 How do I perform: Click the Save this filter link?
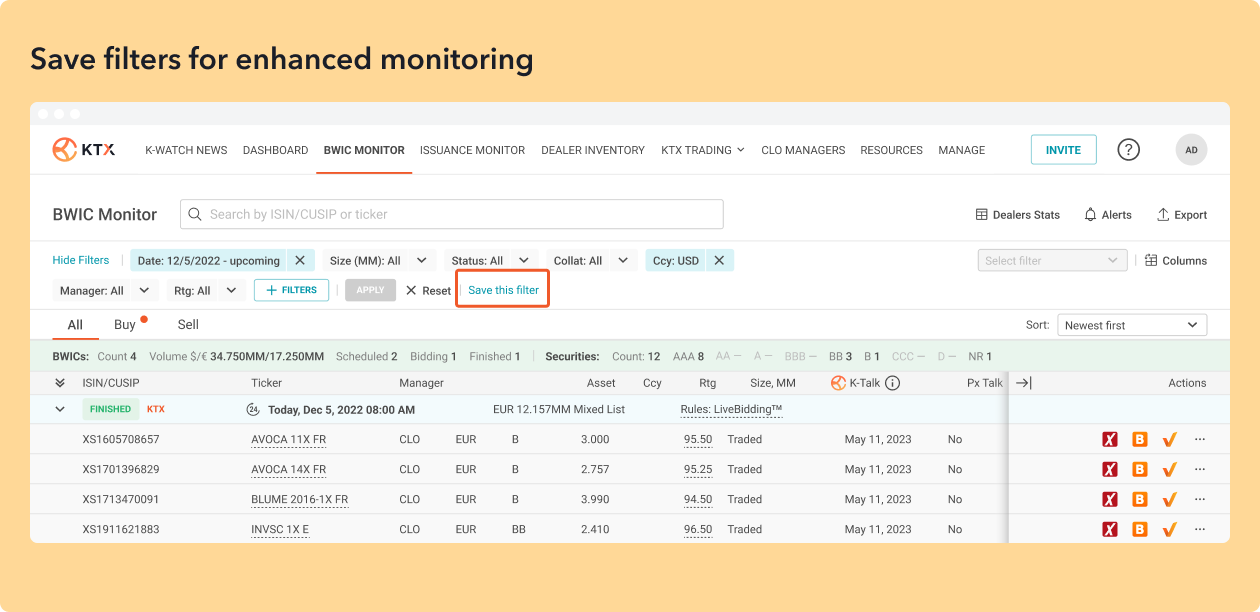[503, 290]
